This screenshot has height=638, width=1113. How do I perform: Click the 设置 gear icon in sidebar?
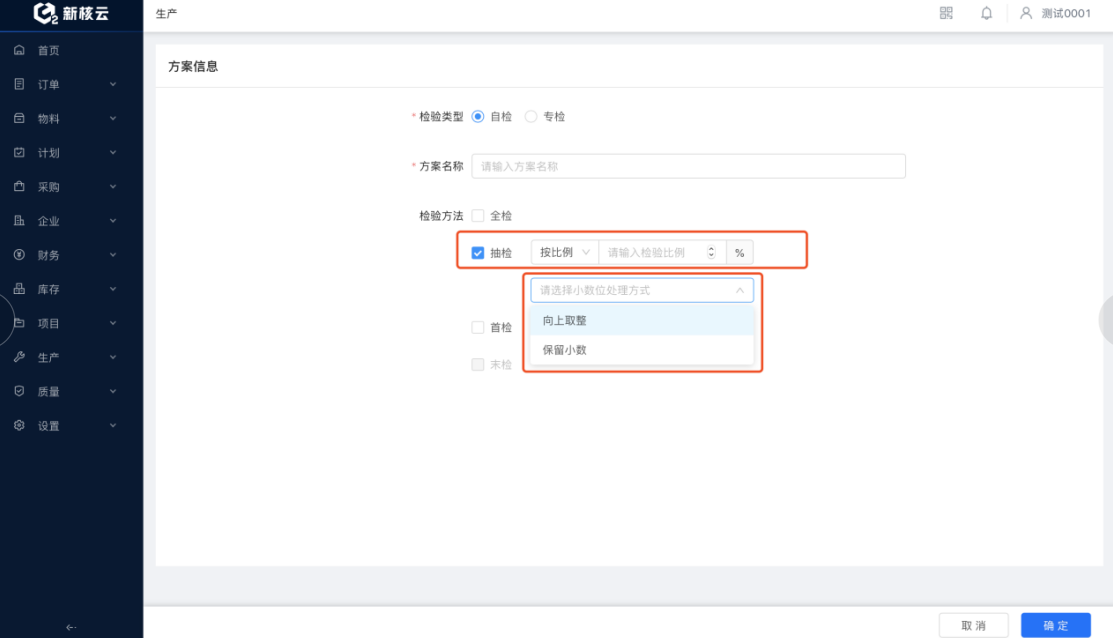click(19, 425)
